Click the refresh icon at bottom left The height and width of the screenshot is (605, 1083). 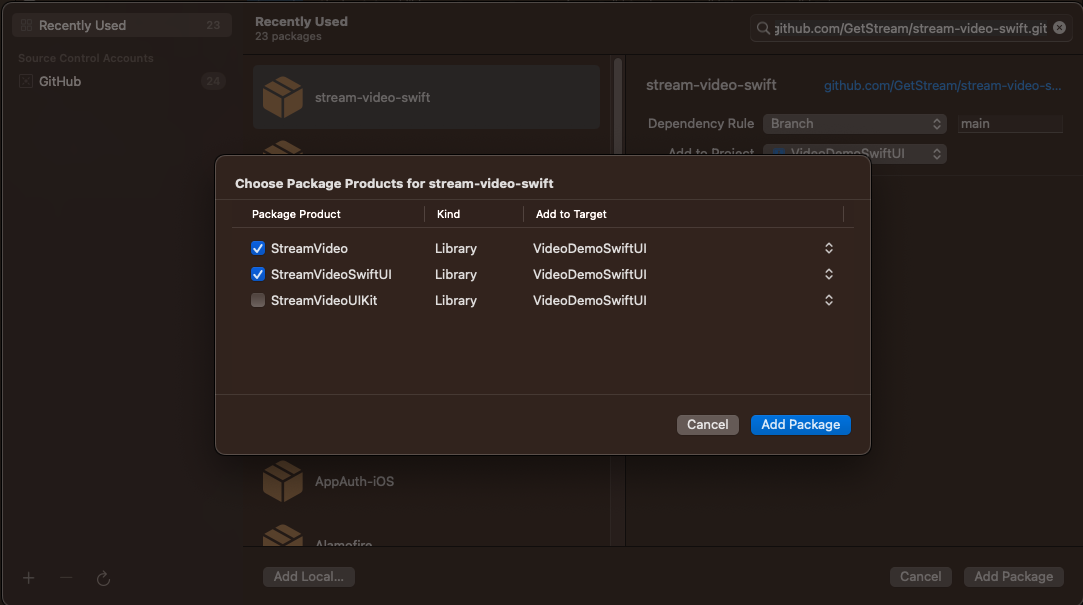pos(103,578)
